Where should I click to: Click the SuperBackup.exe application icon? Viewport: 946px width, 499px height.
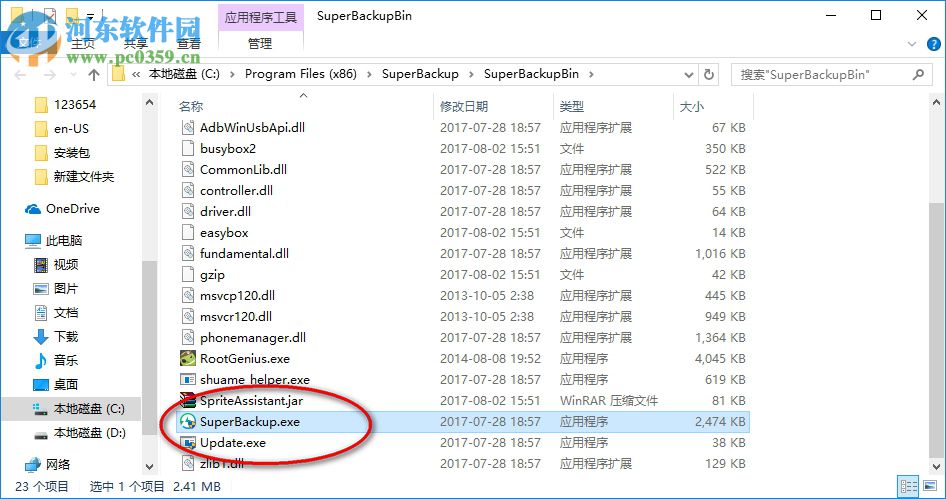188,422
